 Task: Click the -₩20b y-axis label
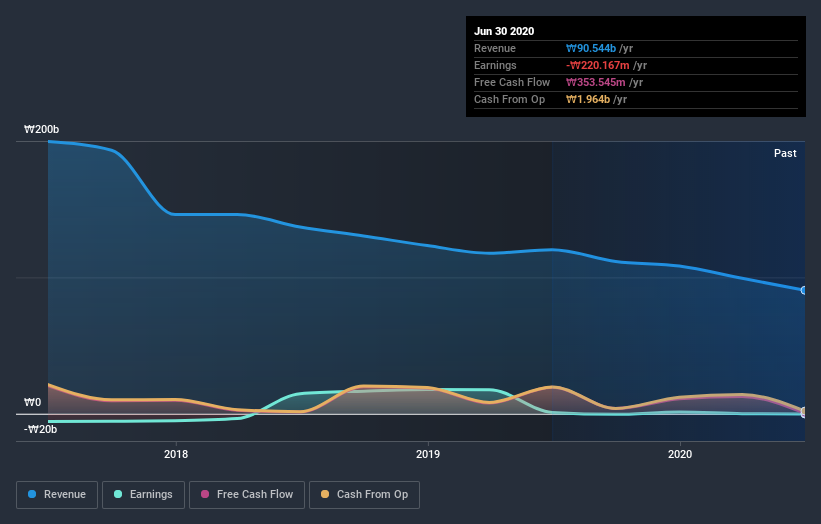pyautogui.click(x=40, y=429)
